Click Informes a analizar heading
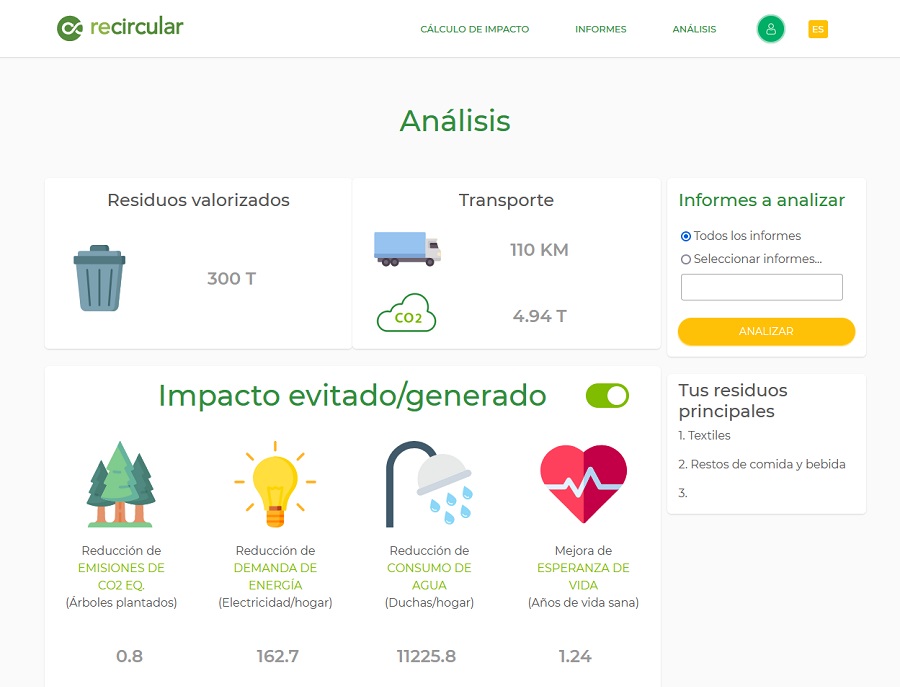The height and width of the screenshot is (687, 900). tap(762, 200)
